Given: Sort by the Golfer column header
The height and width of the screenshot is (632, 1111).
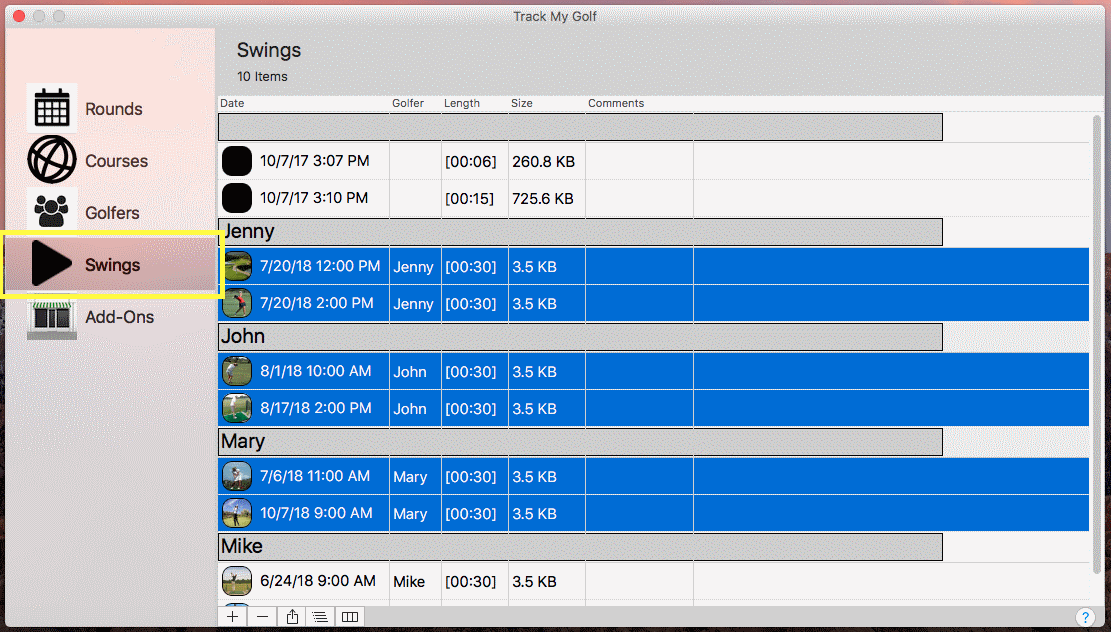Looking at the screenshot, I should point(414,103).
